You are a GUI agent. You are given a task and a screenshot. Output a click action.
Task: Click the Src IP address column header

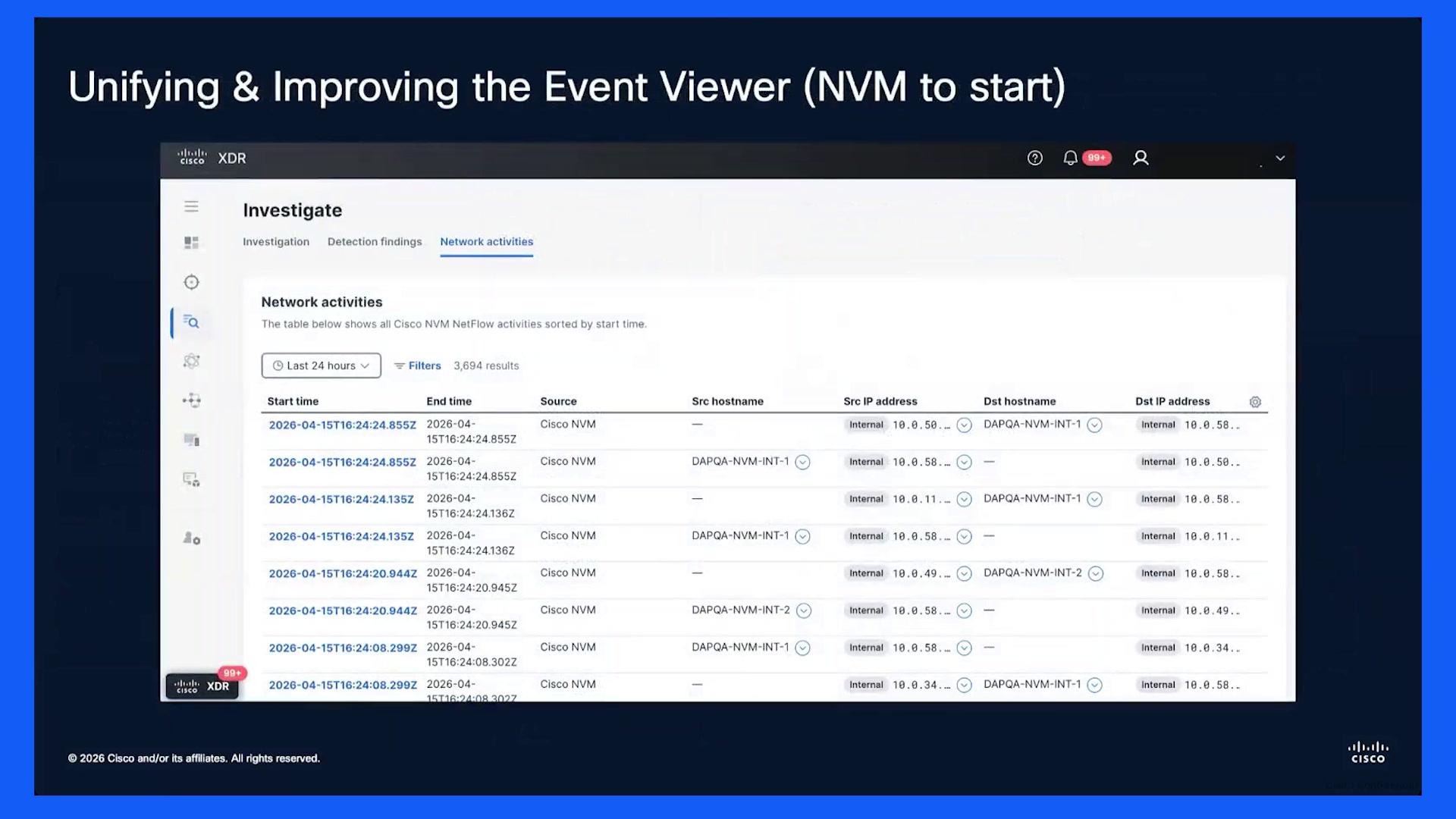click(880, 402)
